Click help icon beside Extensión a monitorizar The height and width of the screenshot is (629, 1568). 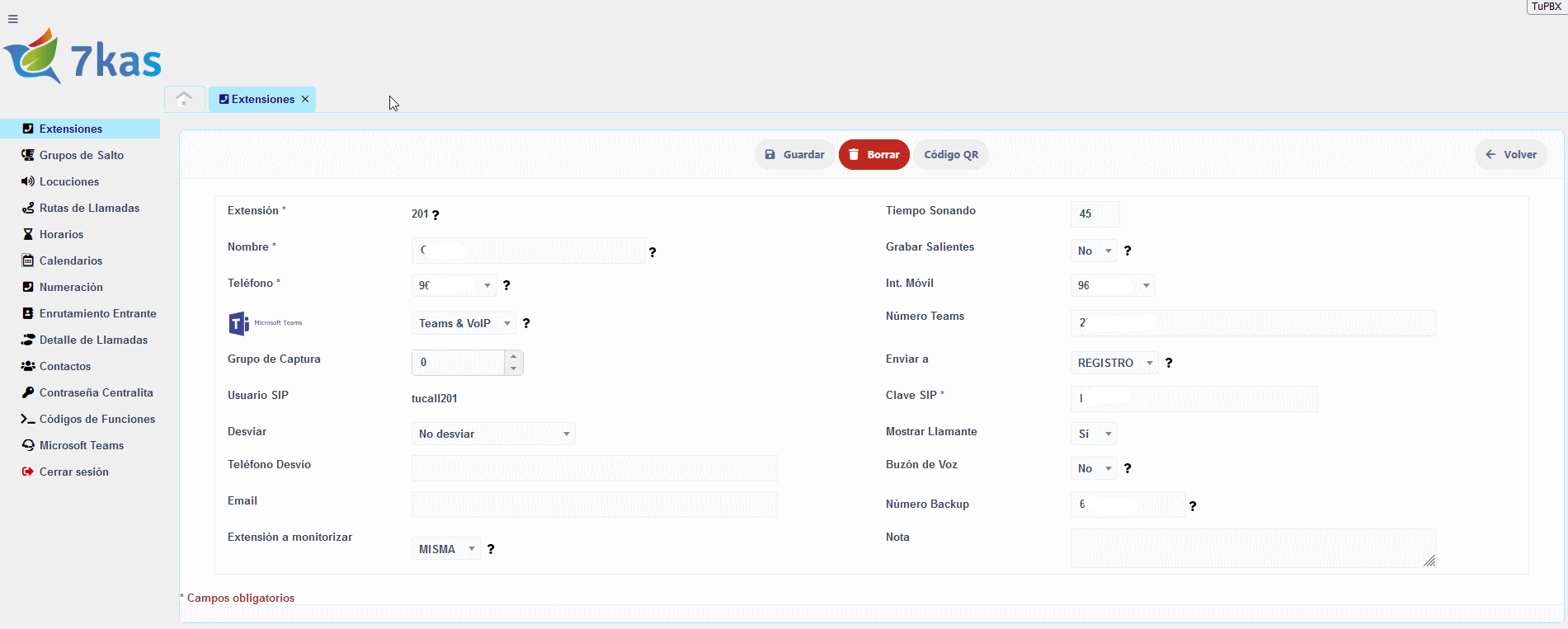coord(491,549)
